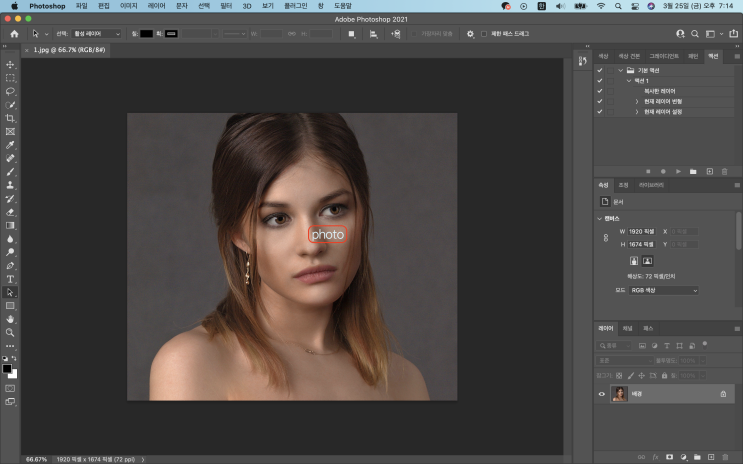Select the Spot Healing Brush tool
This screenshot has width=743, height=464.
click(10, 158)
